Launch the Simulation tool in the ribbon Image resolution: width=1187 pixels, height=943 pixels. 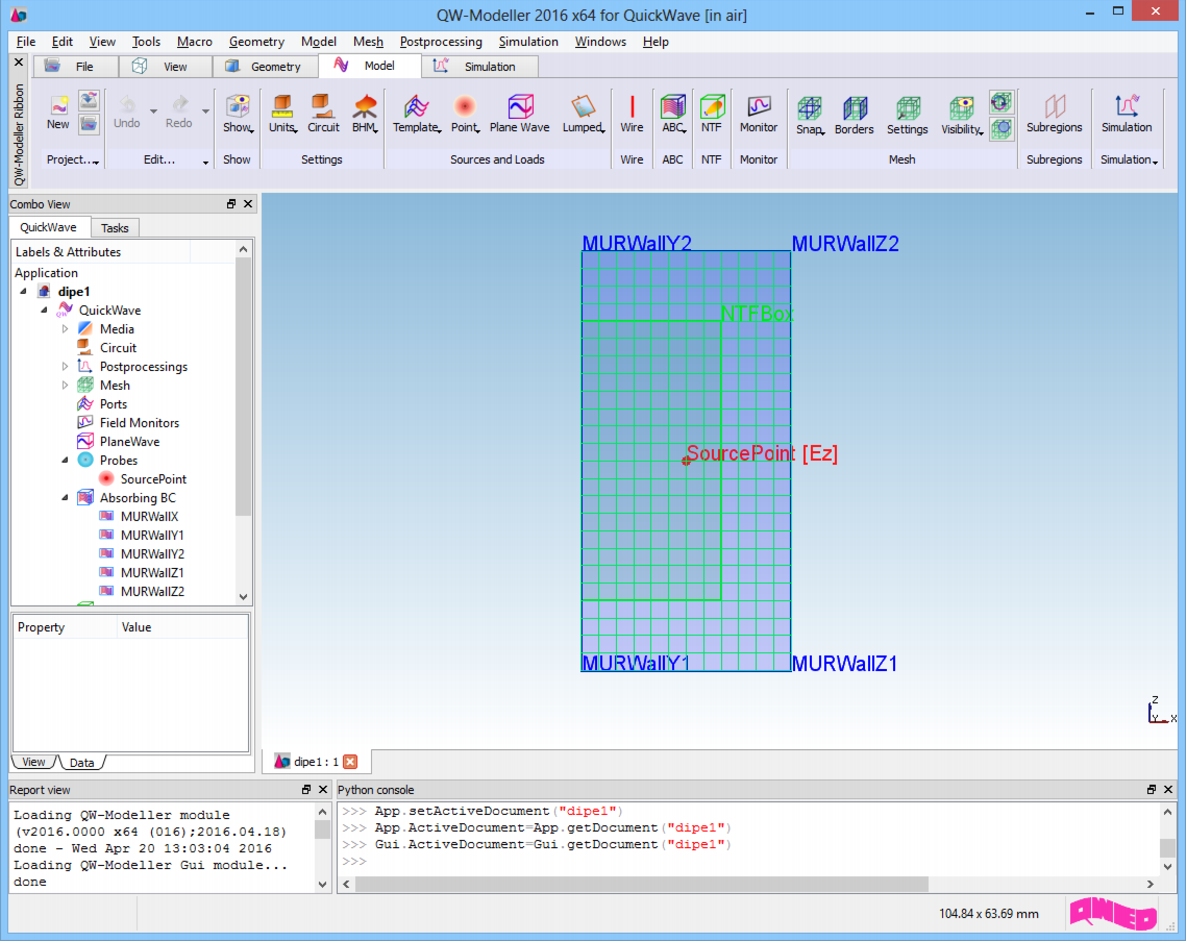[x=1126, y=114]
